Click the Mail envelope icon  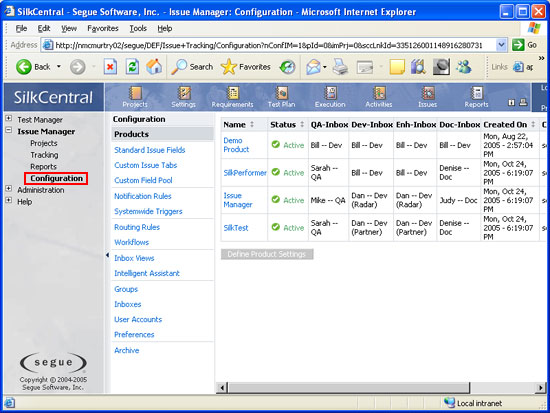pos(313,67)
